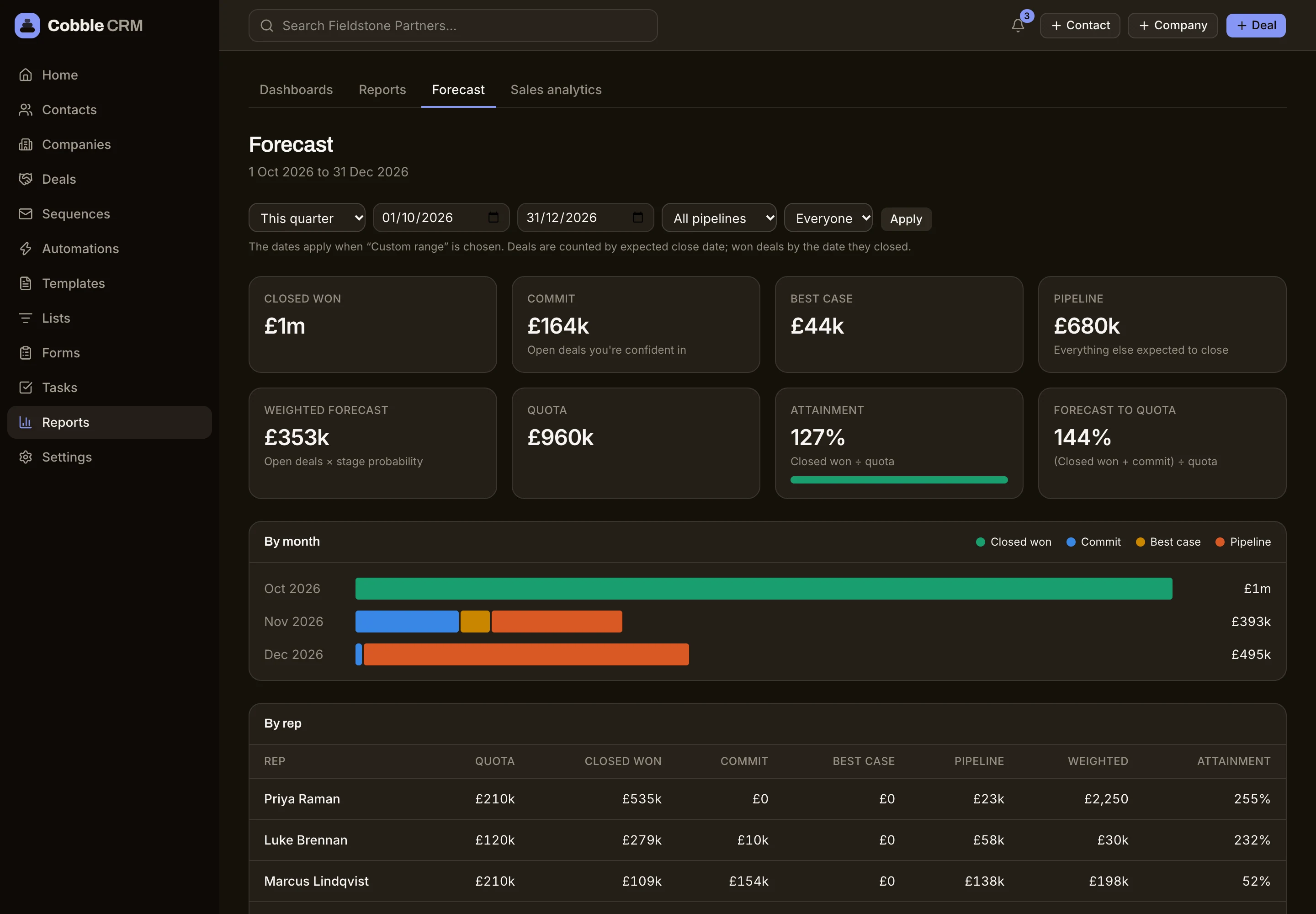
Task: Click the Deals handshake icon
Action: 25,179
